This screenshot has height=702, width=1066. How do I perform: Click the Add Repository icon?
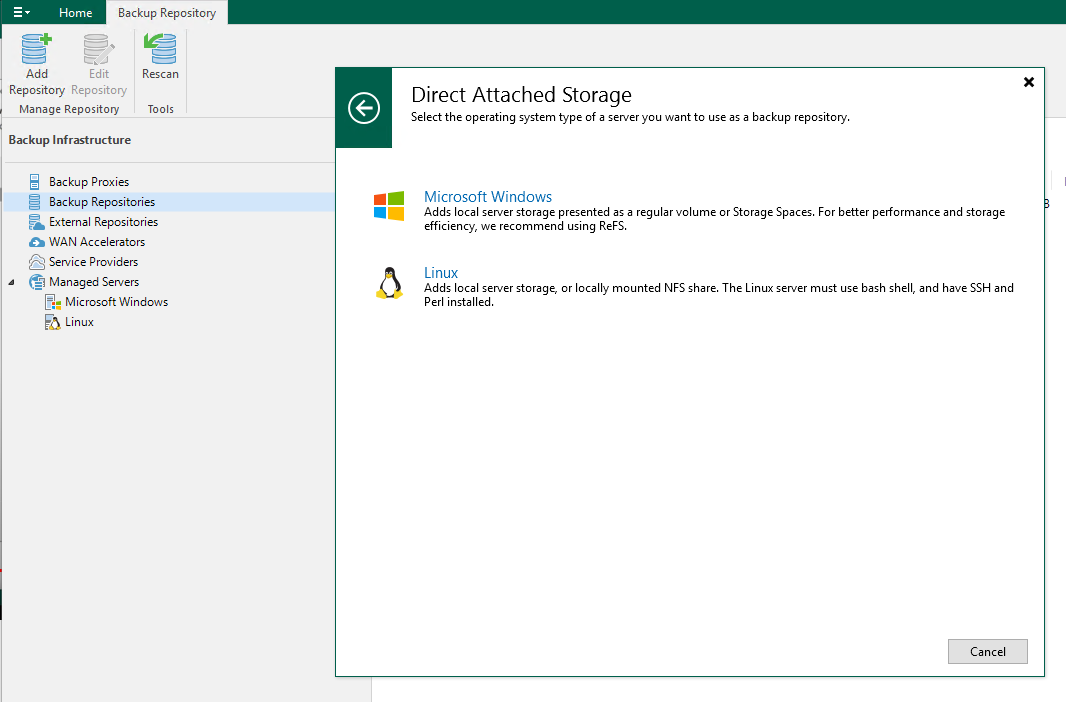37,50
